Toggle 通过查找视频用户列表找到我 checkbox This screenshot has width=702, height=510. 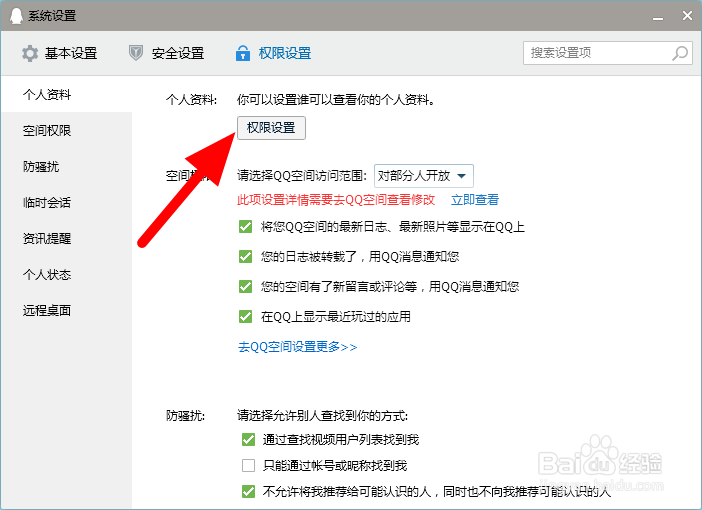click(248, 440)
